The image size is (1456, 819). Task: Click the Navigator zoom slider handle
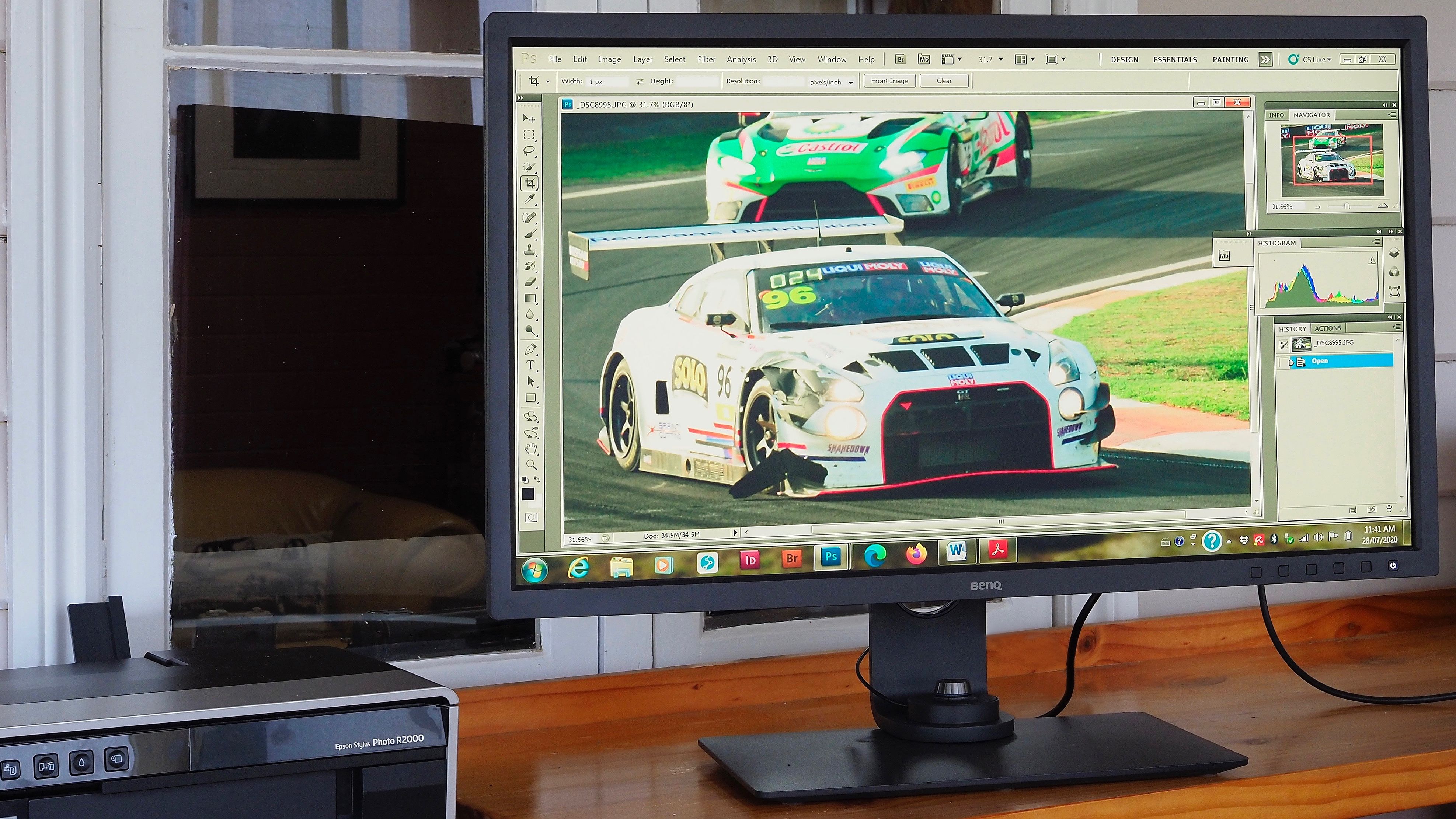pyautogui.click(x=1347, y=206)
